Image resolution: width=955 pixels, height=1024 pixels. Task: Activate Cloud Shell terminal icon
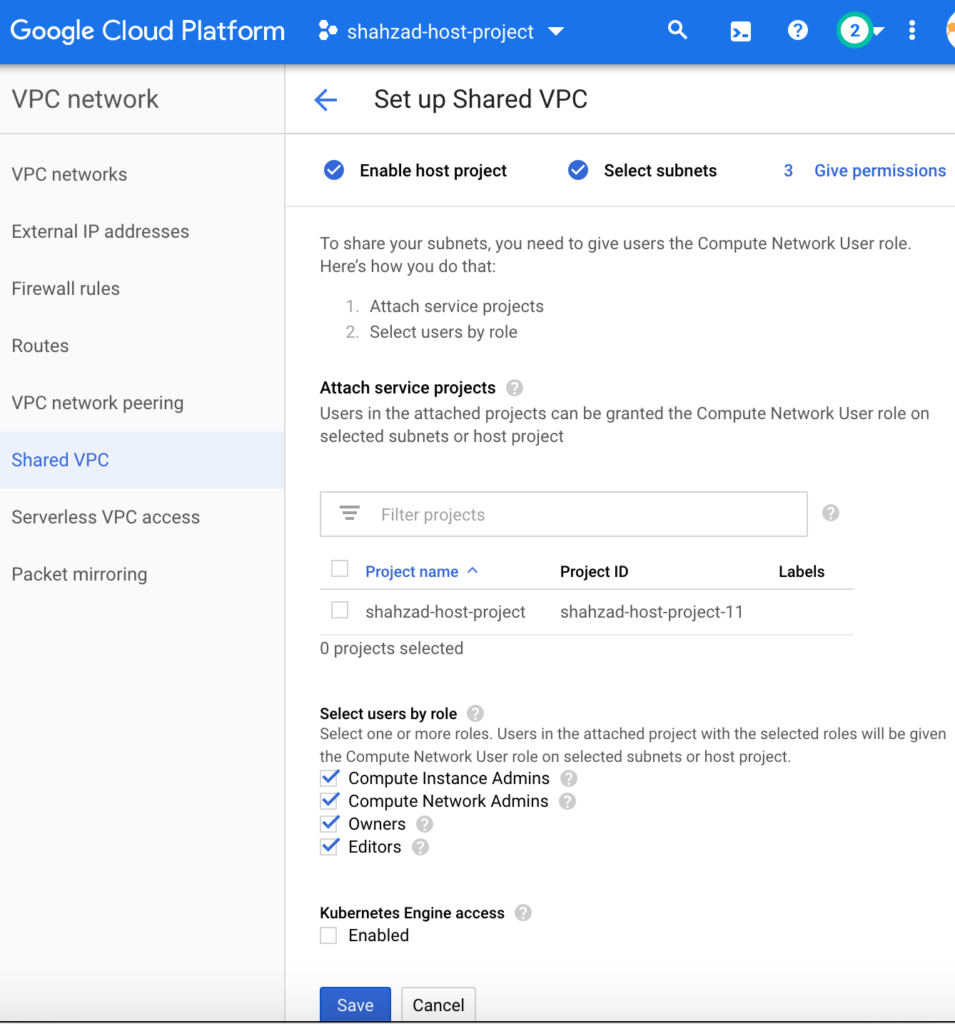740,31
